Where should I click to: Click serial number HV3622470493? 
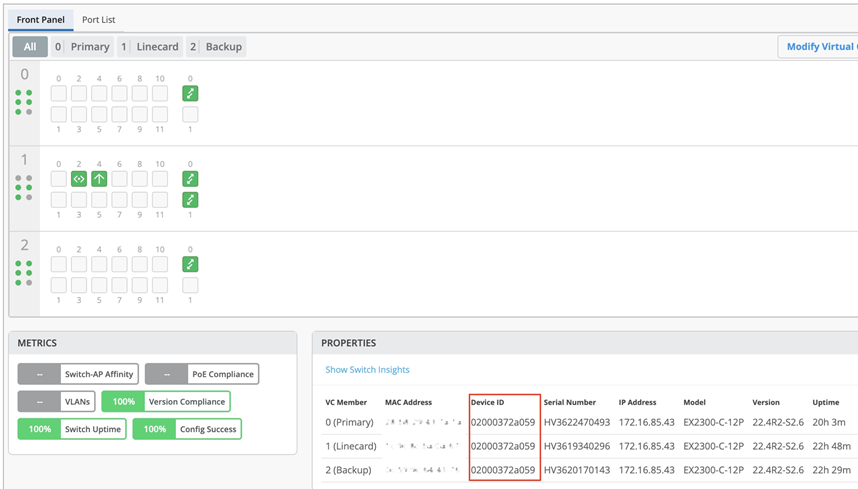click(577, 422)
